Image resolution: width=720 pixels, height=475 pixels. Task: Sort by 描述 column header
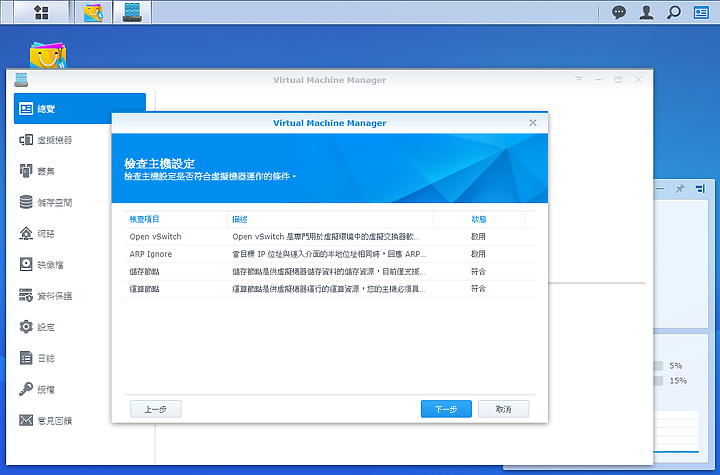point(330,219)
